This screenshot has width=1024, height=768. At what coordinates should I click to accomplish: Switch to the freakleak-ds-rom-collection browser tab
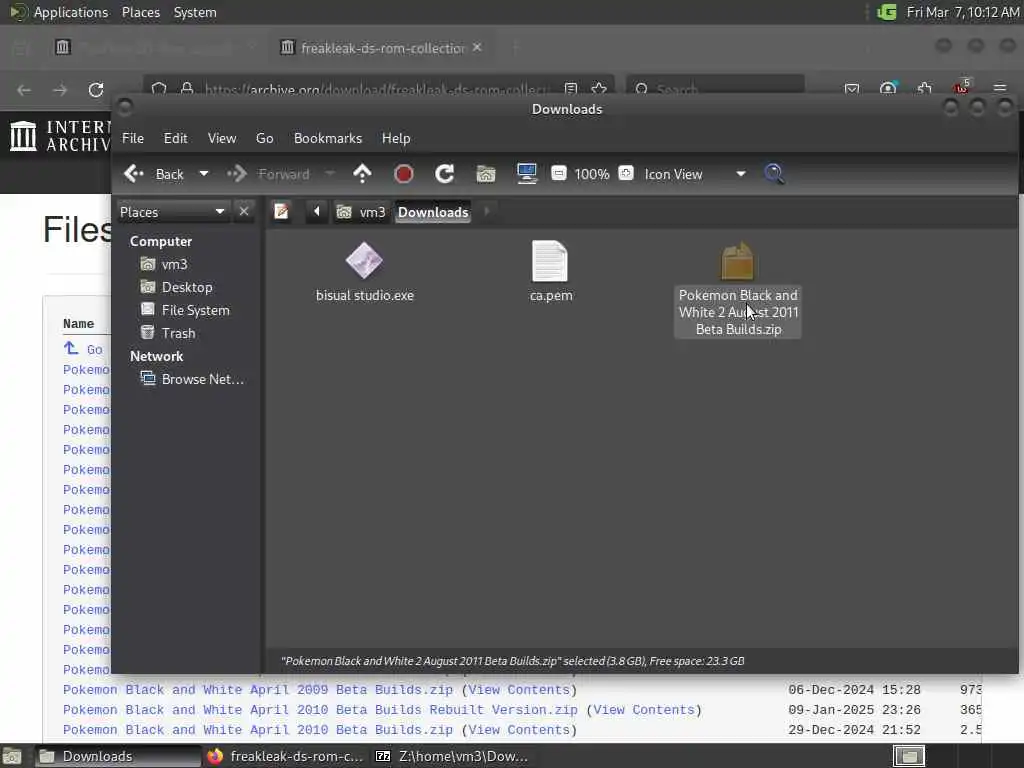pyautogui.click(x=380, y=48)
